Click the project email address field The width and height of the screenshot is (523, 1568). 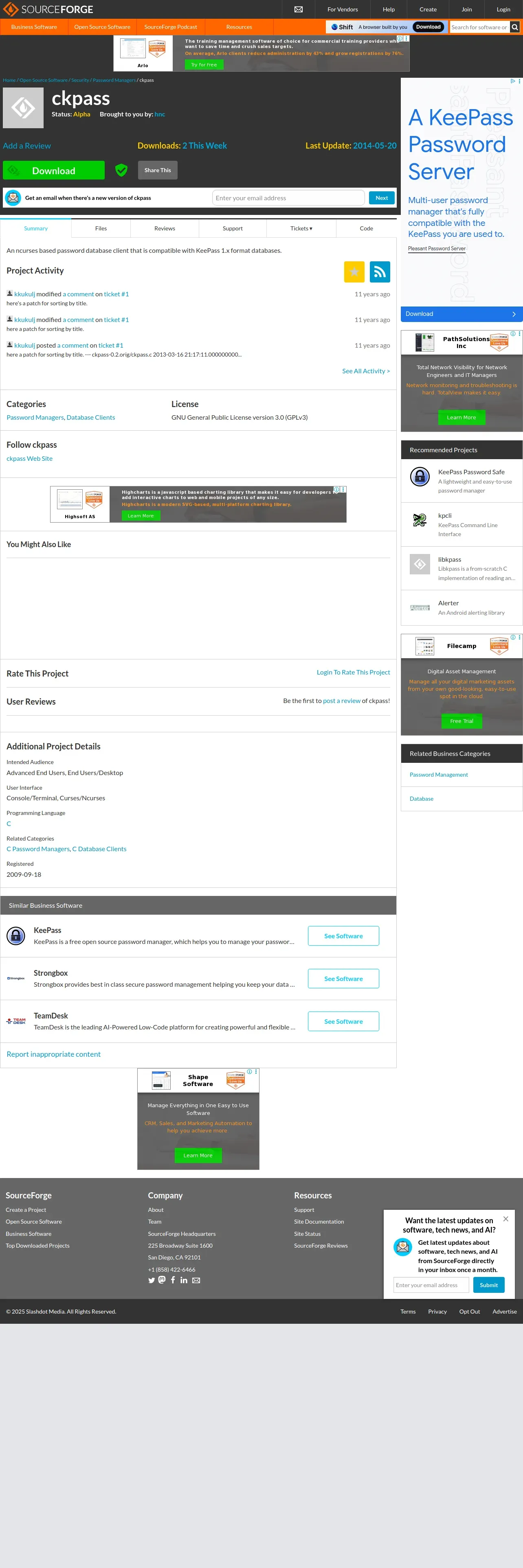click(289, 198)
